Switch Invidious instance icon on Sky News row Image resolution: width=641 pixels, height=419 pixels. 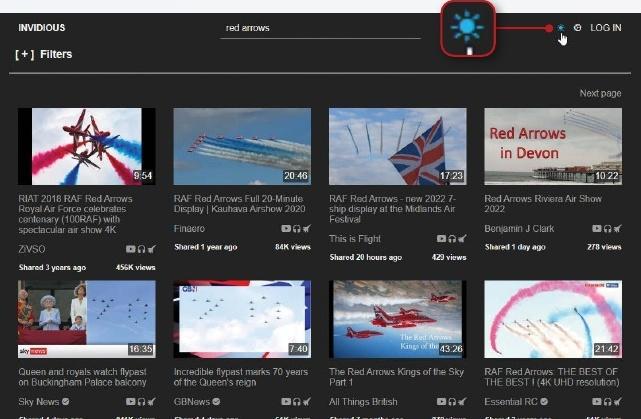(x=152, y=402)
